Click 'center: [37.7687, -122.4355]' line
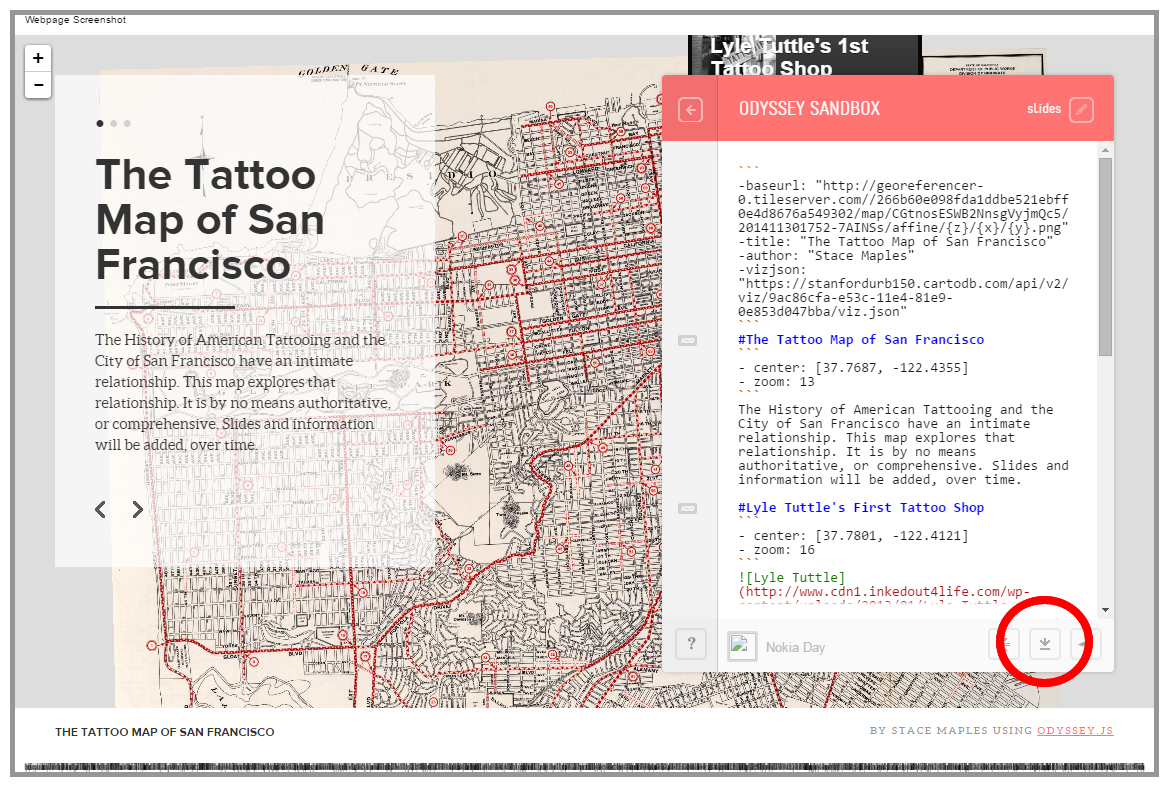The width and height of the screenshot is (1169, 787). point(853,367)
